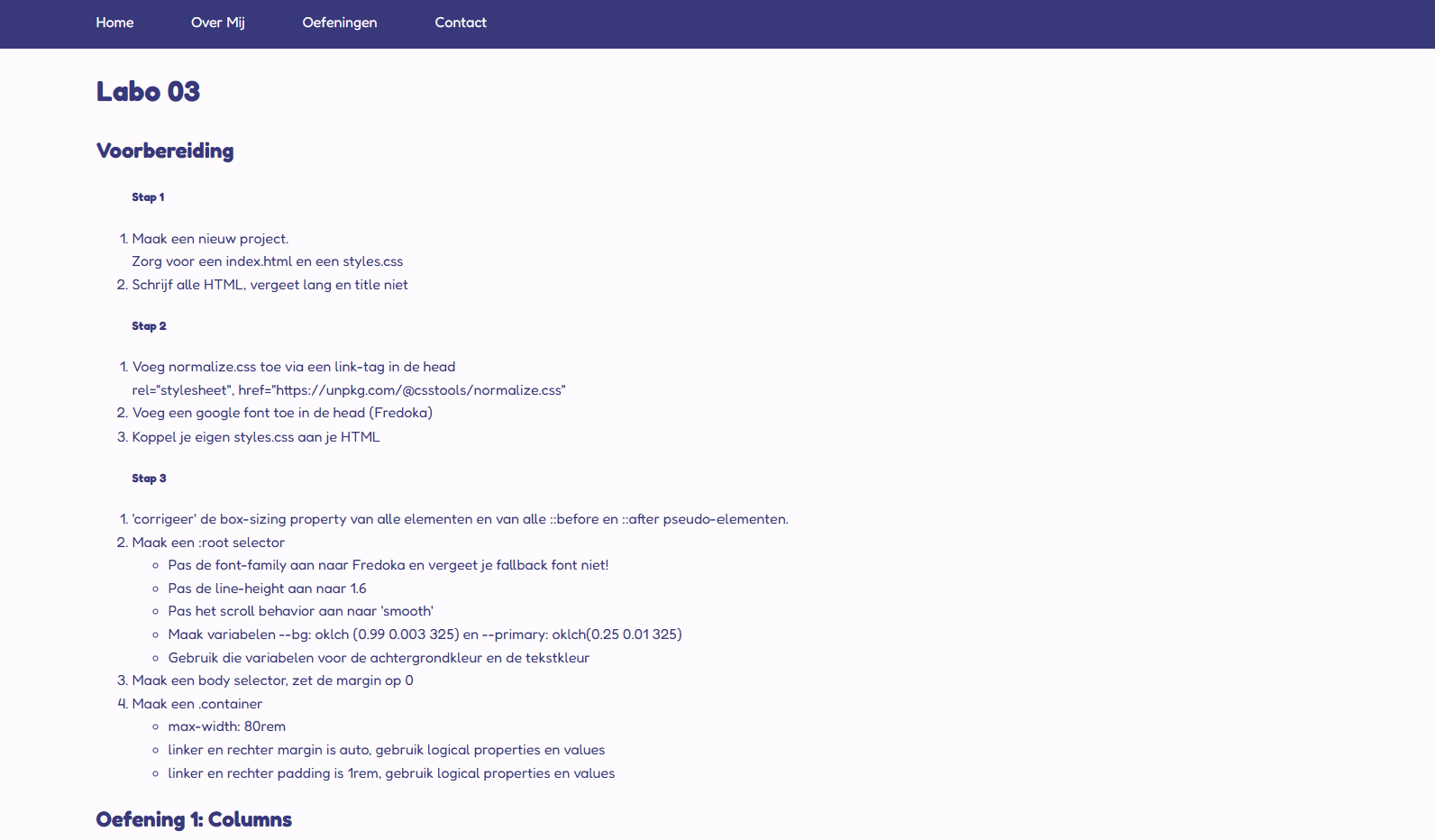Click the text about index.html and styles.css
Screen dimensions: 1435x840
pos(268,261)
